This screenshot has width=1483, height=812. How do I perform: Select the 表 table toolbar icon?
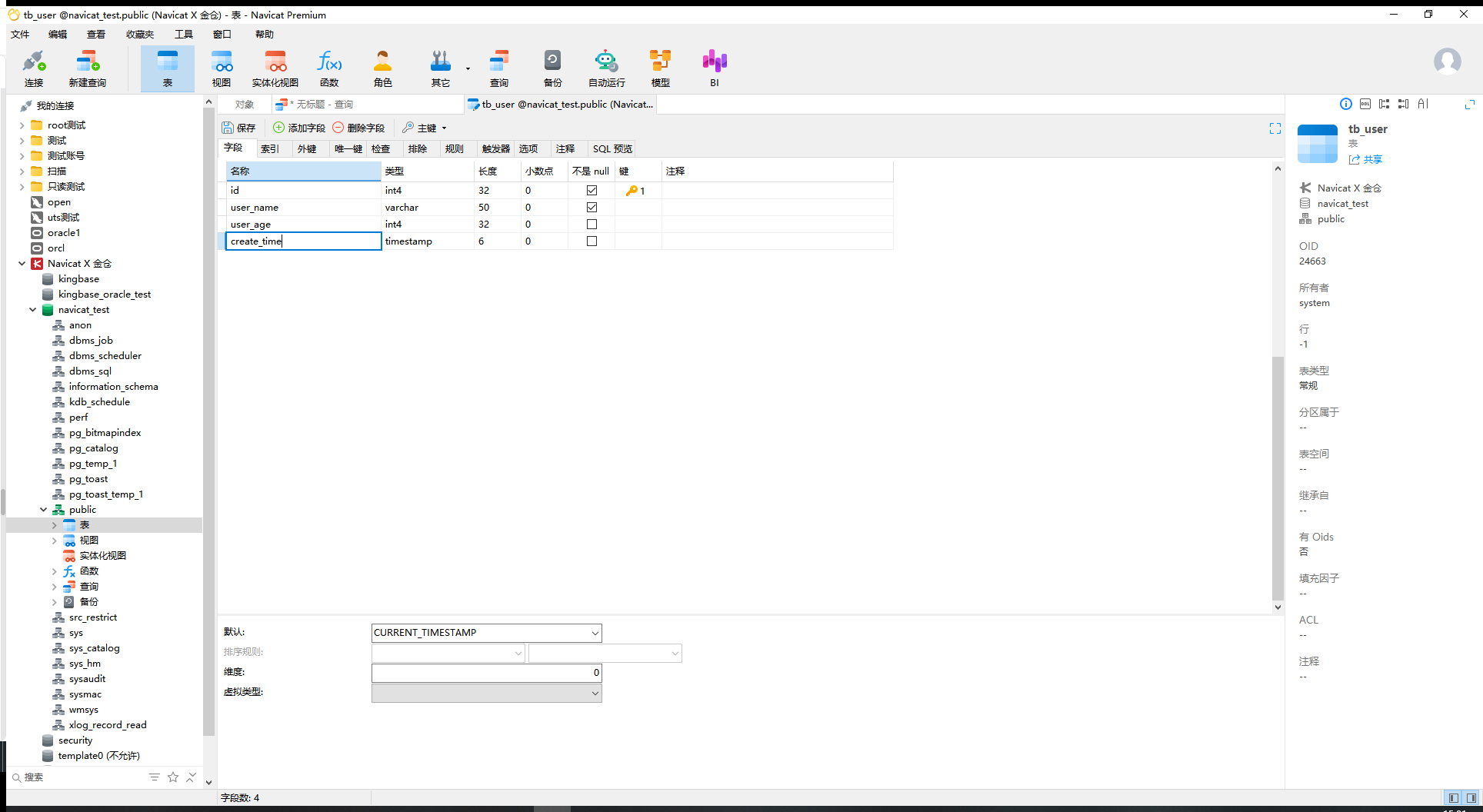pos(168,68)
